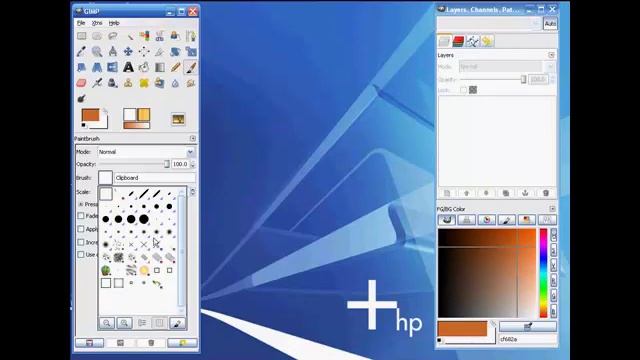Select the Smudge tool
Viewport: 640px width, 360px height.
tap(191, 83)
